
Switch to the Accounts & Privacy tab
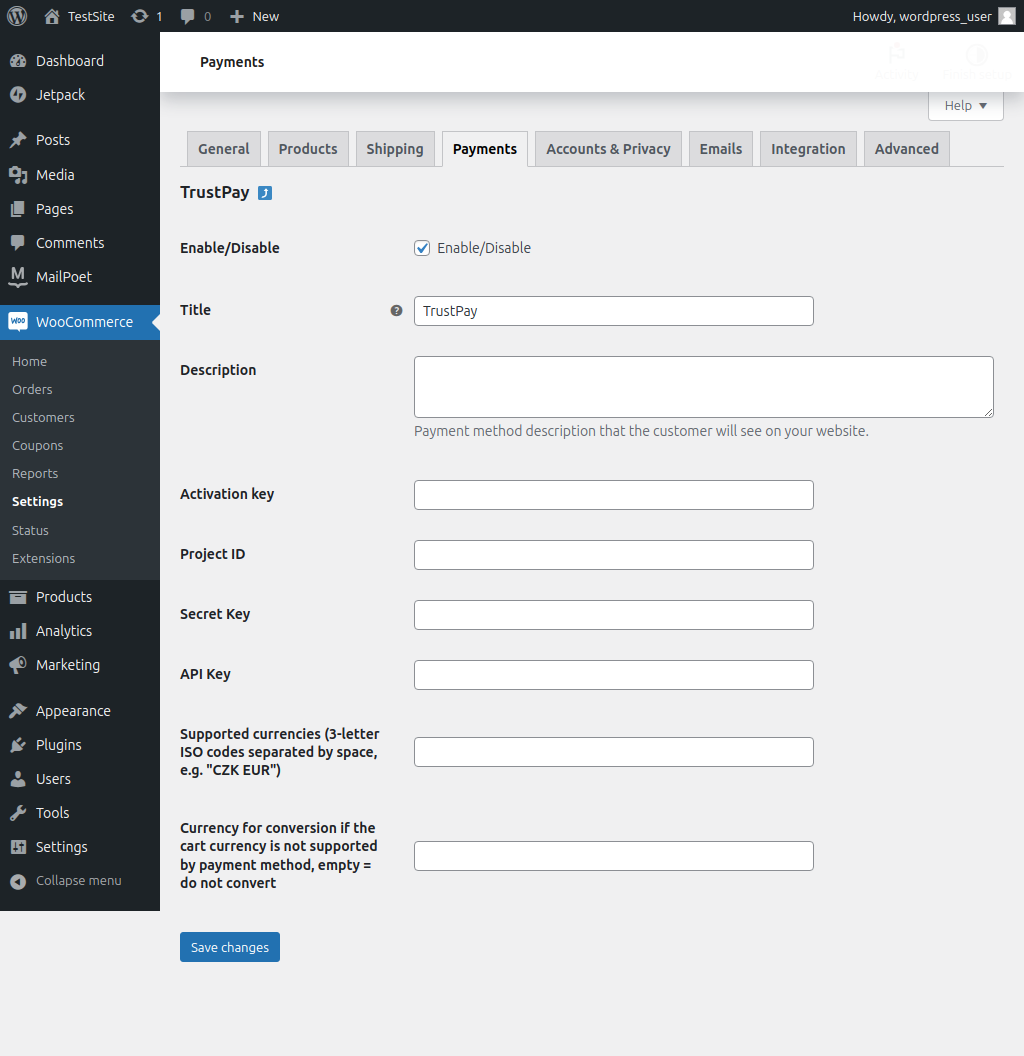click(608, 149)
